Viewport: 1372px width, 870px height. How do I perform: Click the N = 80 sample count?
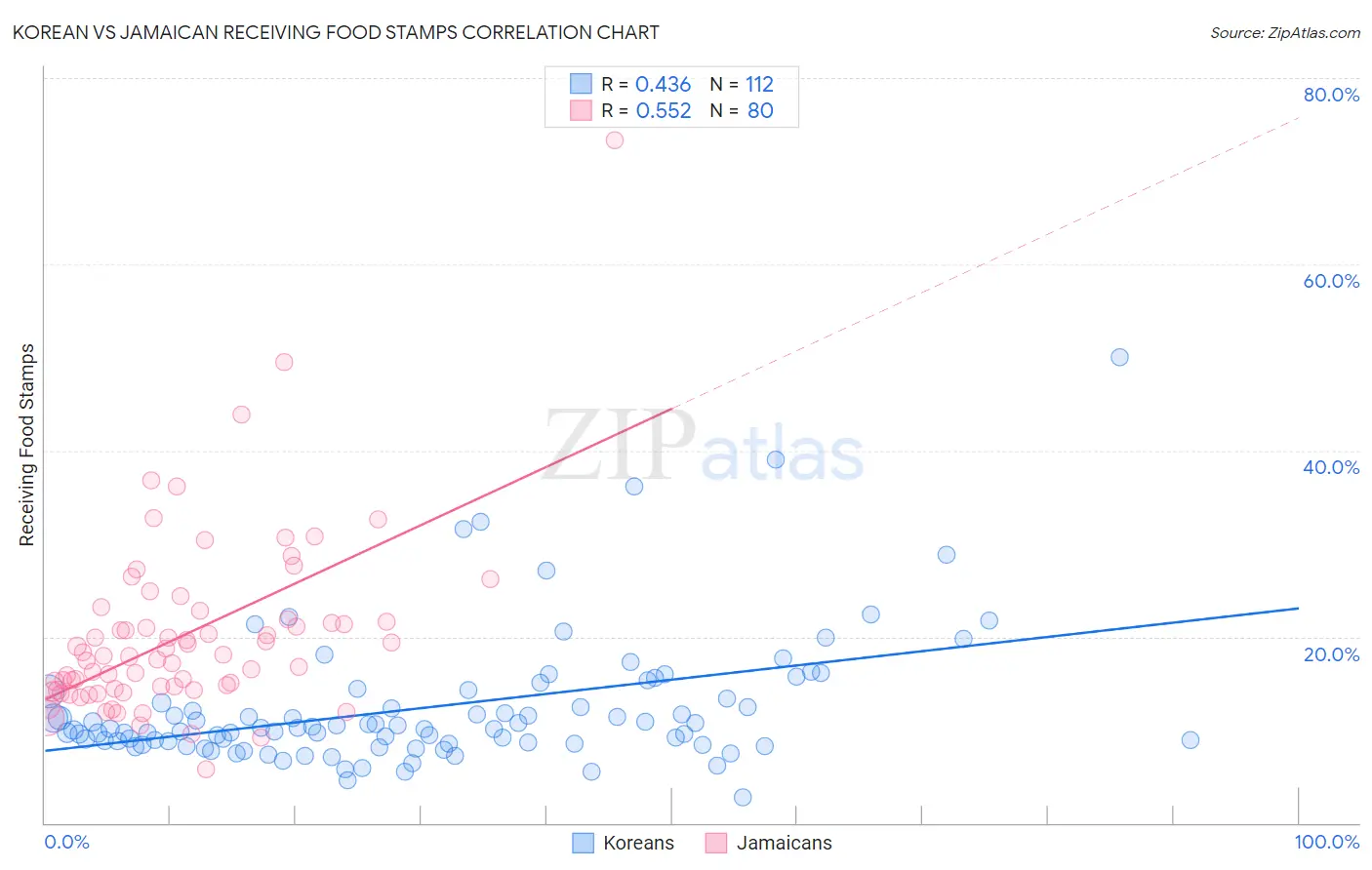coord(742,110)
